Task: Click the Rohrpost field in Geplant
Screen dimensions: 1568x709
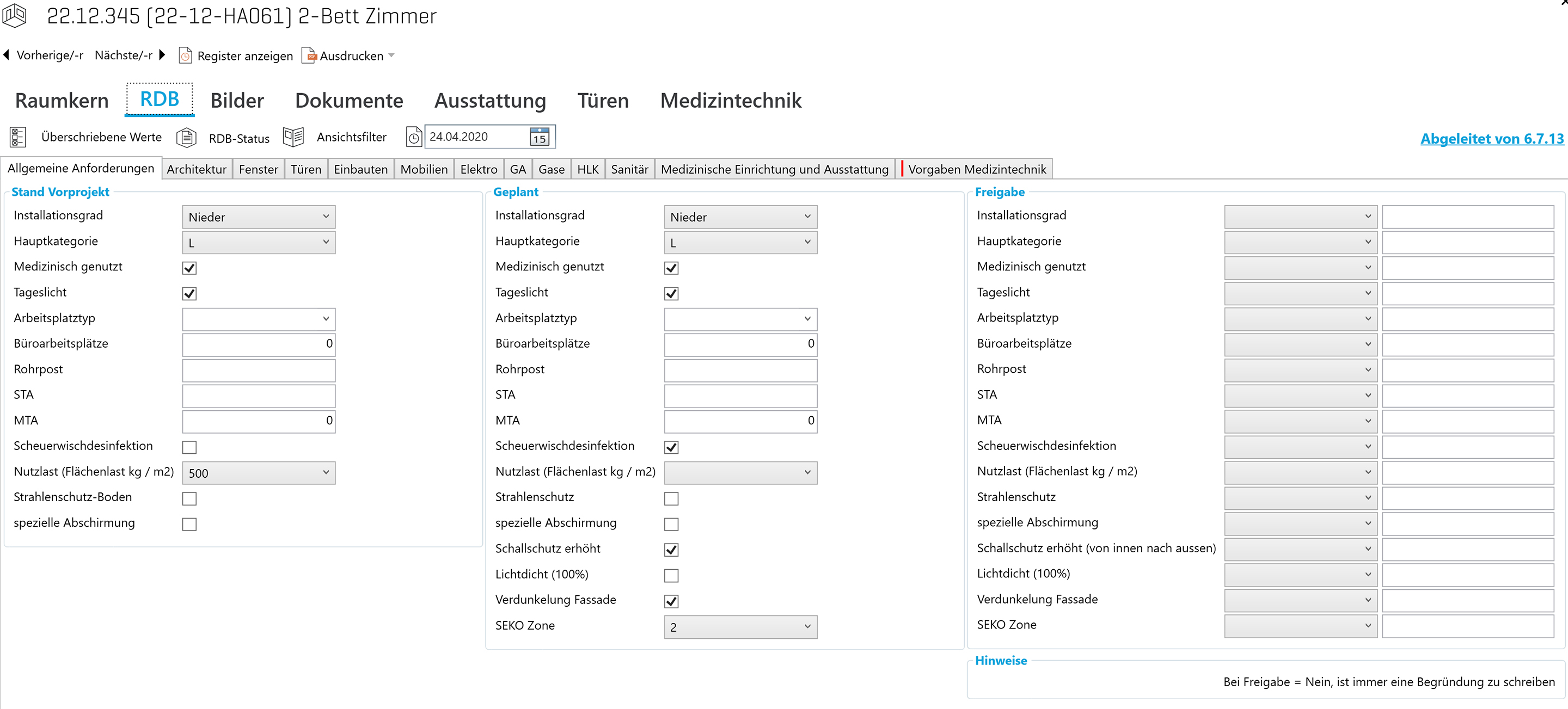Action: (x=740, y=370)
